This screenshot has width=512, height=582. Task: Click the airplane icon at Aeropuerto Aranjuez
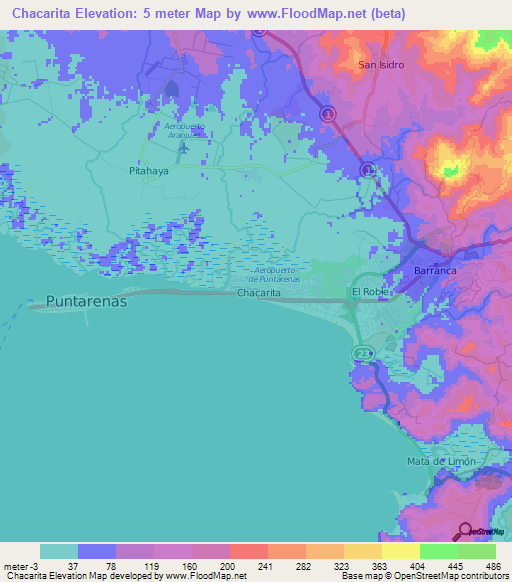tap(184, 149)
